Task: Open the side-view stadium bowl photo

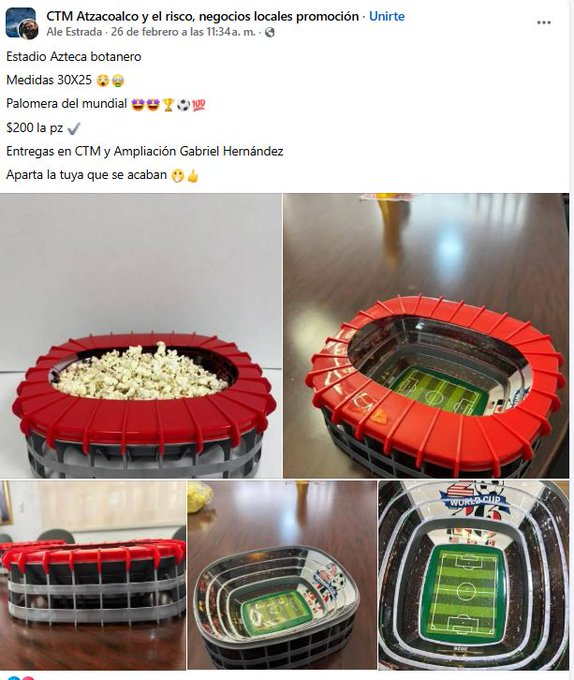Action: pyautogui.click(x=93, y=575)
